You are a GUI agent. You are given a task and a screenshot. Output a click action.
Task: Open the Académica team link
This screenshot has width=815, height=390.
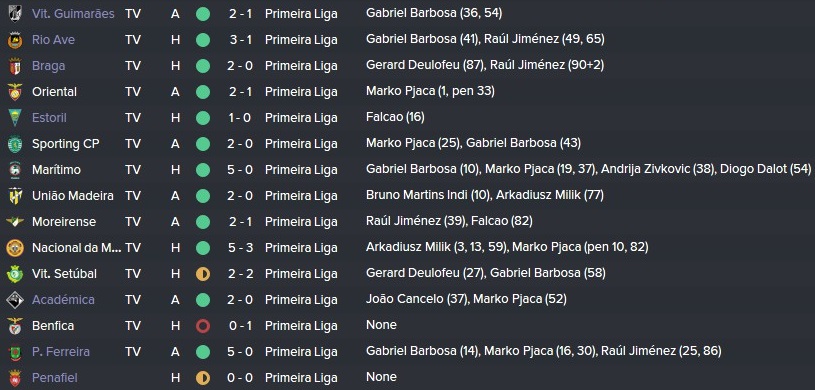[63, 300]
